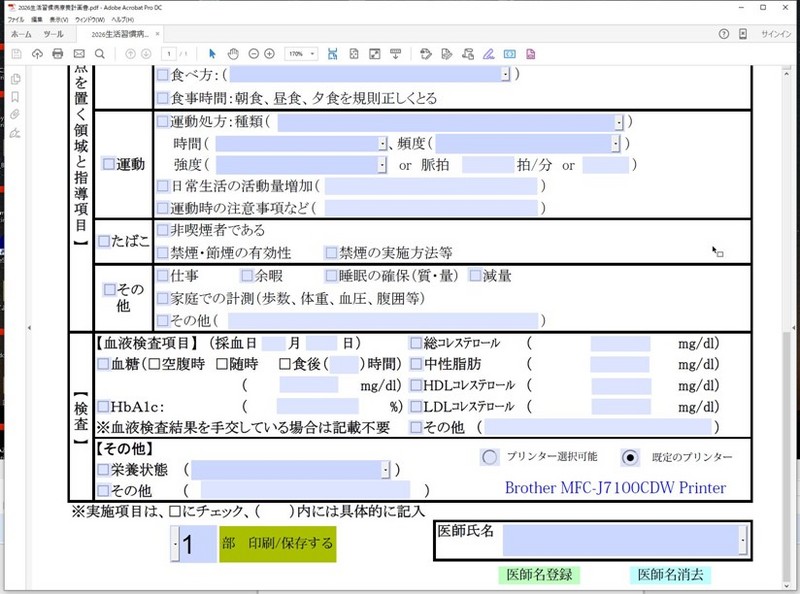Click the next page down arrow

point(146,54)
